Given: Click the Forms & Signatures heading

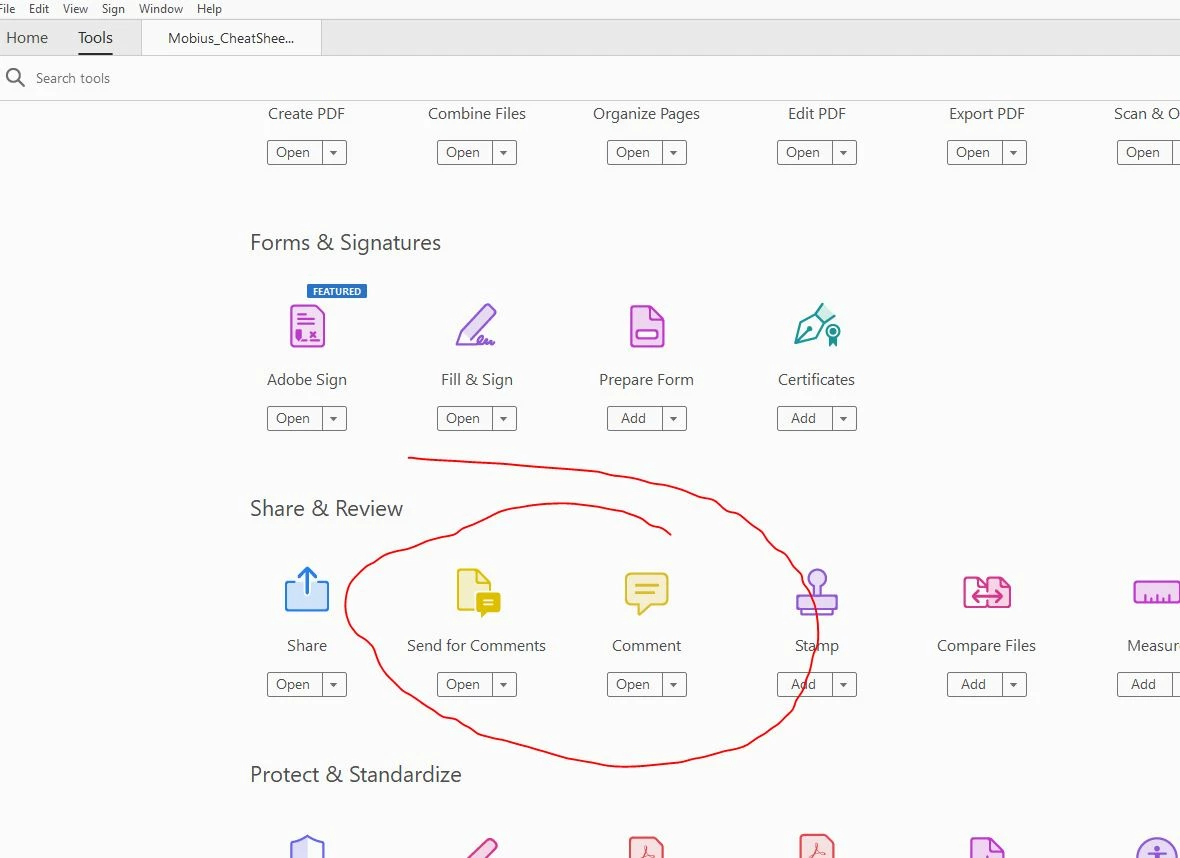Looking at the screenshot, I should (x=345, y=243).
